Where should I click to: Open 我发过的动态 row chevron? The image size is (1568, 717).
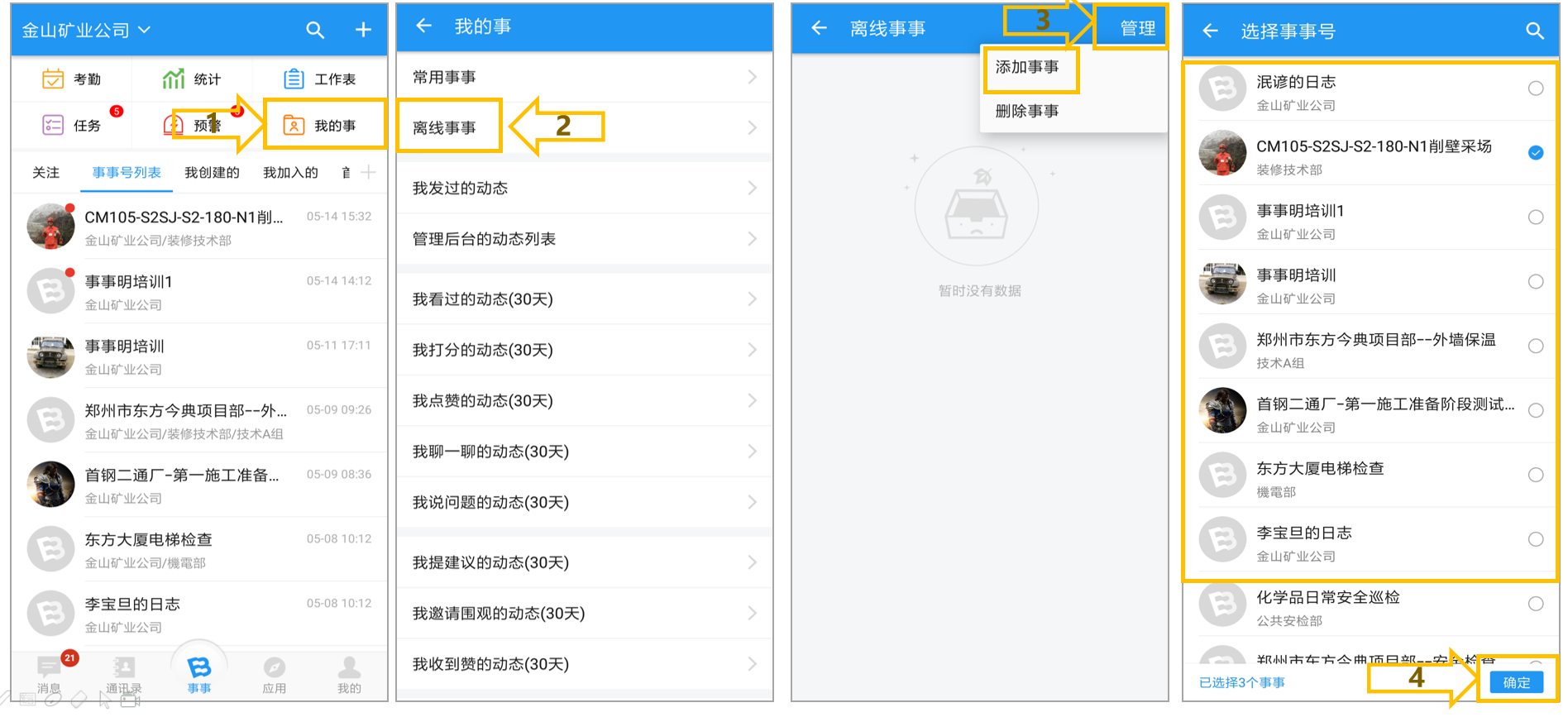pyautogui.click(x=752, y=188)
